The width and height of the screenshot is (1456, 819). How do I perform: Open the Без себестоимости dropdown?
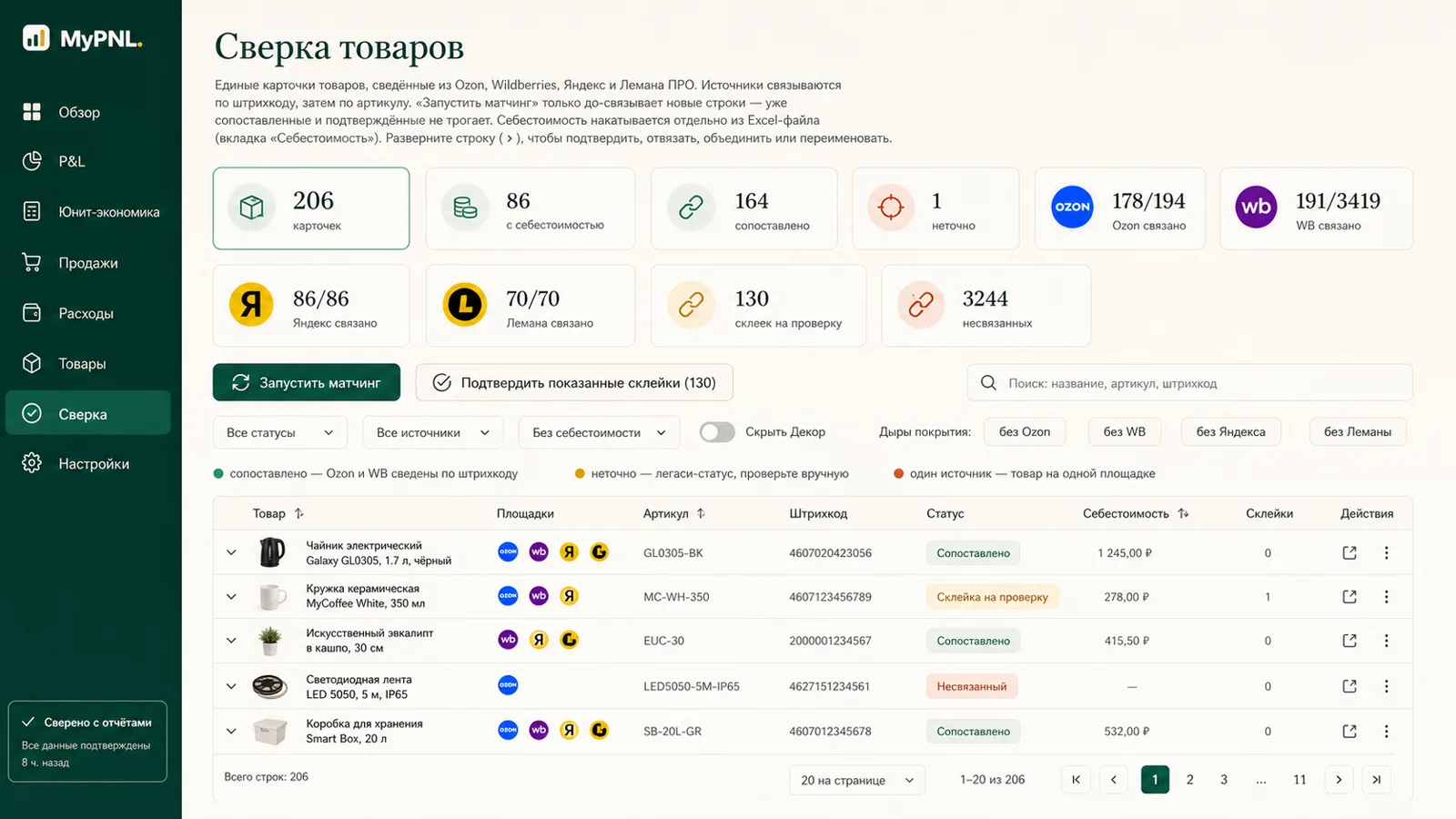click(600, 432)
